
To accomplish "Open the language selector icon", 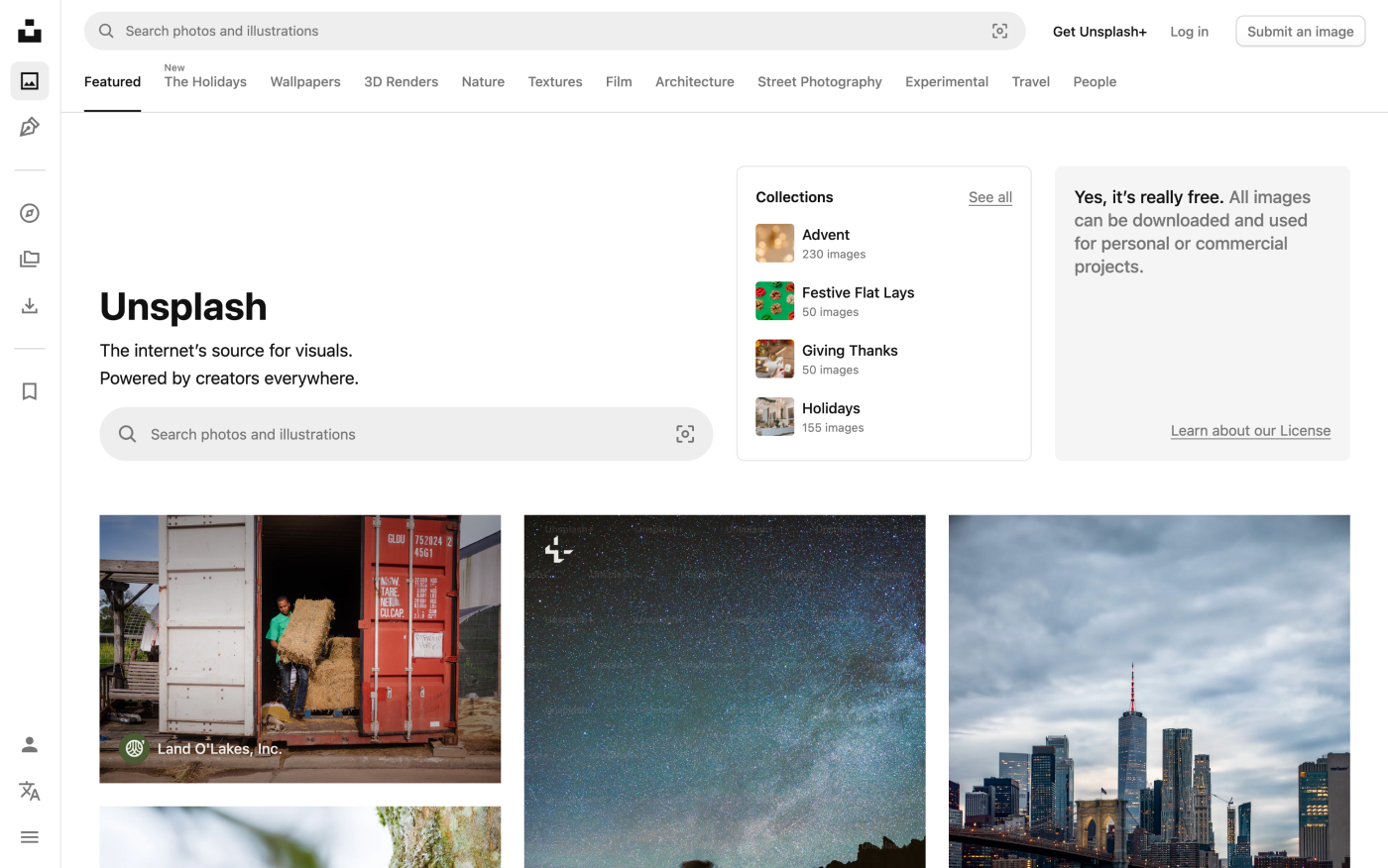I will click(30, 791).
